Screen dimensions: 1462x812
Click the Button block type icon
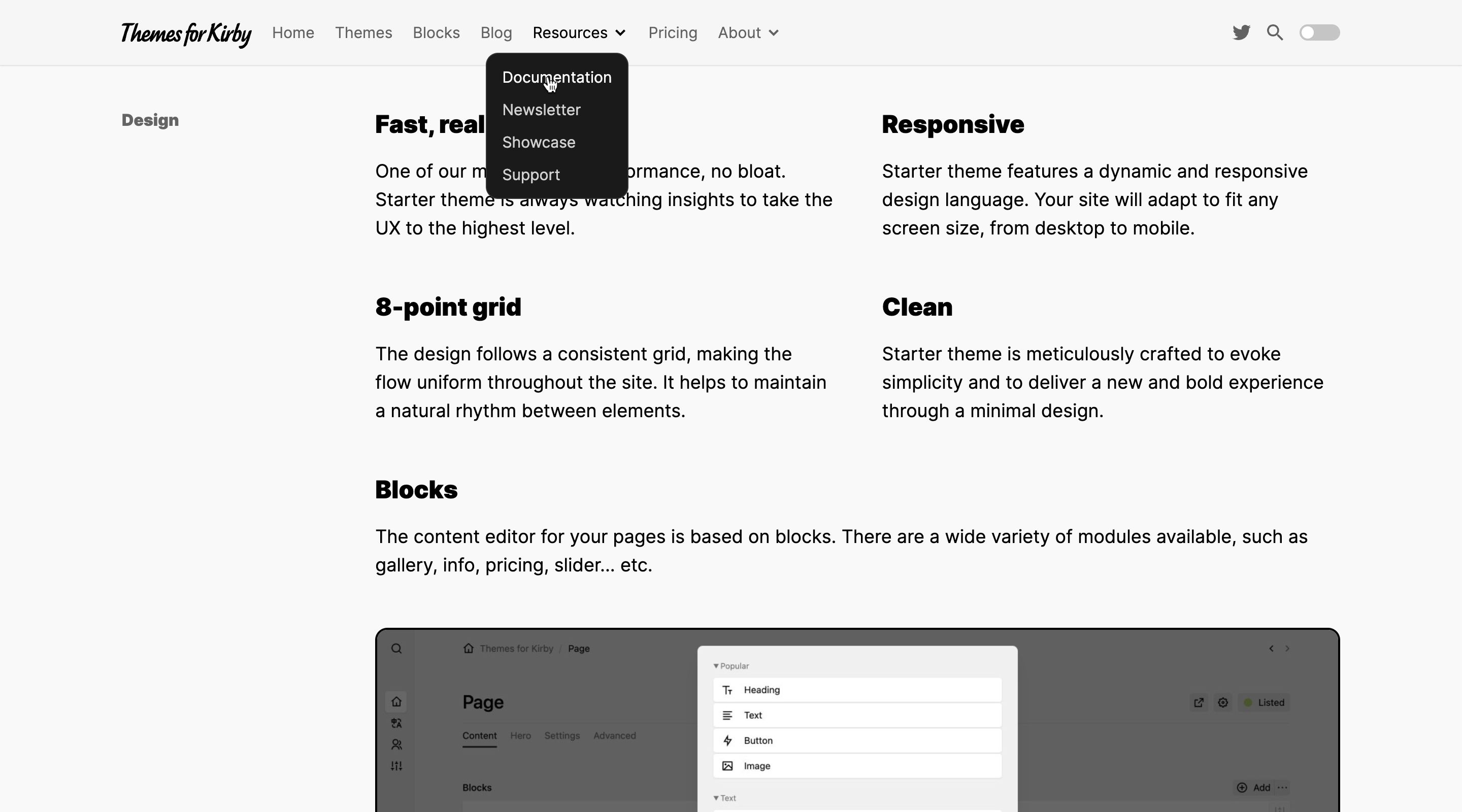pos(727,740)
